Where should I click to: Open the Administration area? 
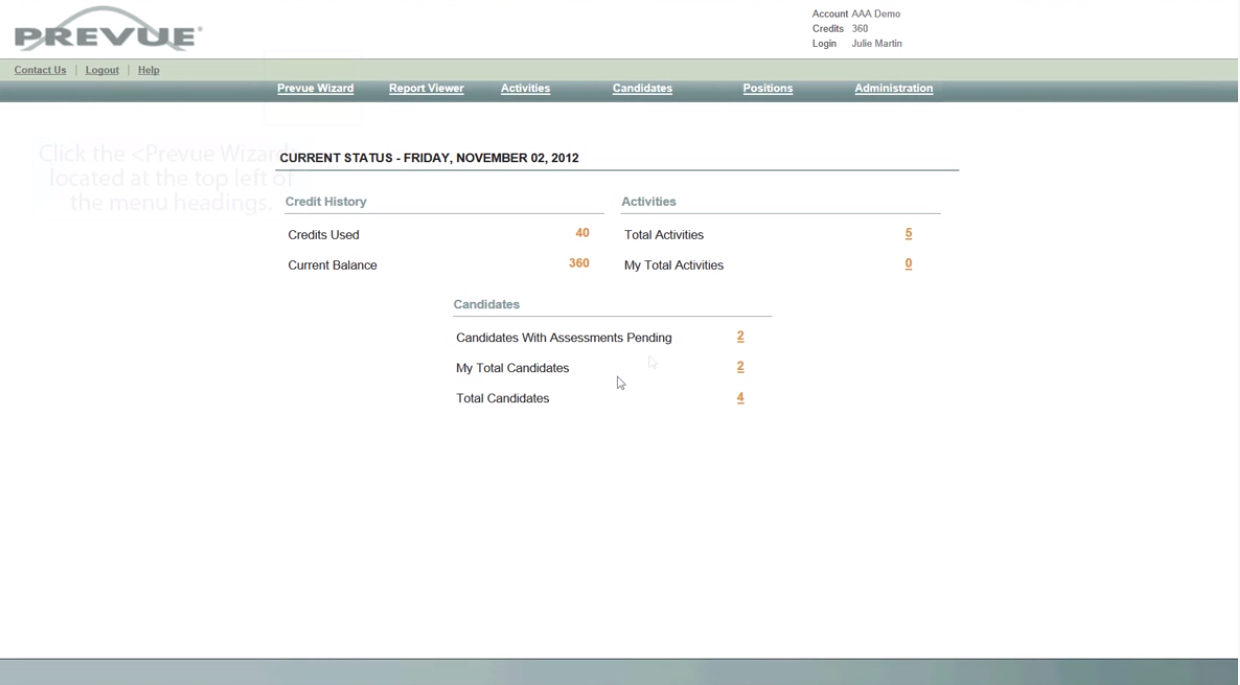892,88
